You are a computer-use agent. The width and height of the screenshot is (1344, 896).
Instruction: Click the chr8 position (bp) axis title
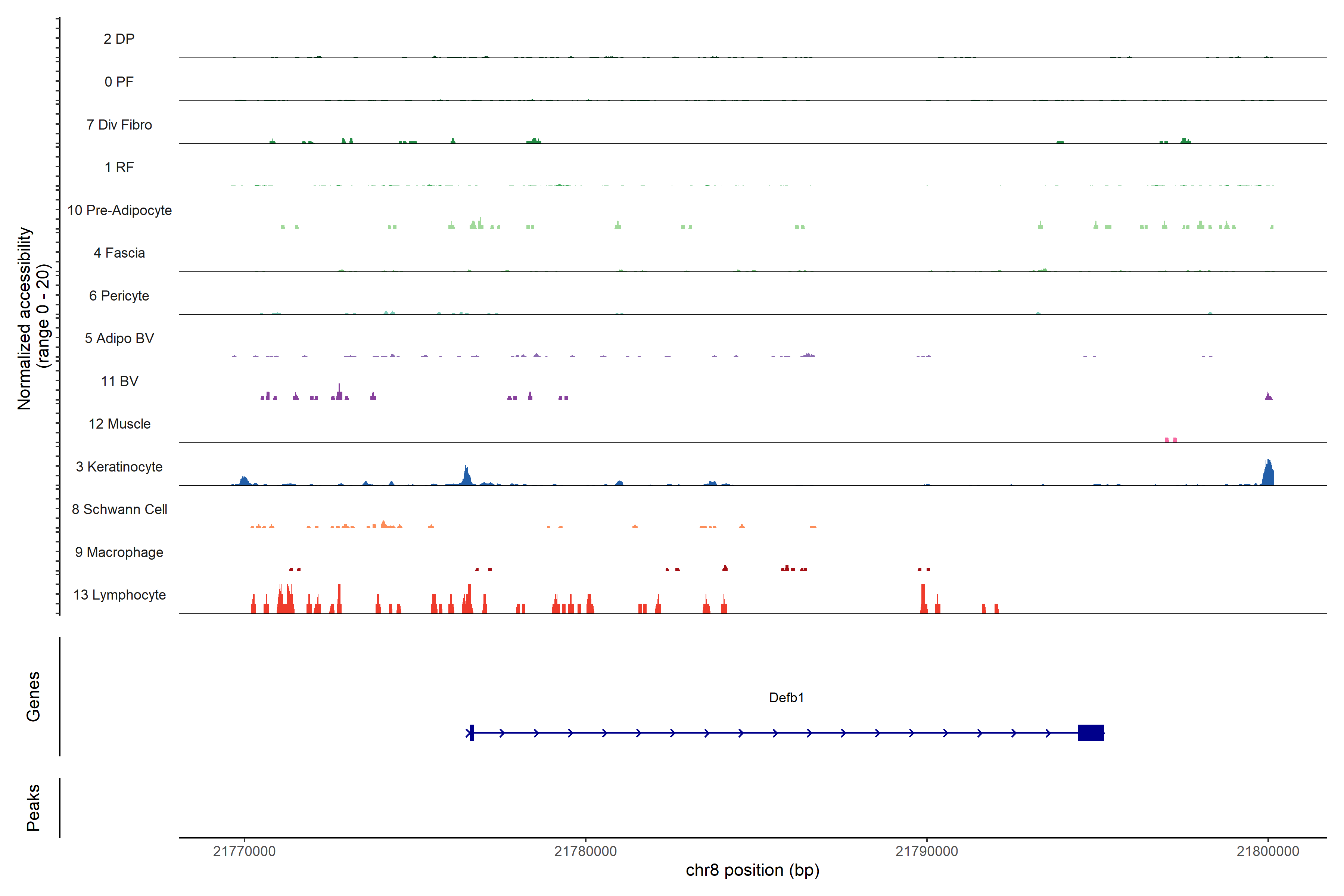752,870
